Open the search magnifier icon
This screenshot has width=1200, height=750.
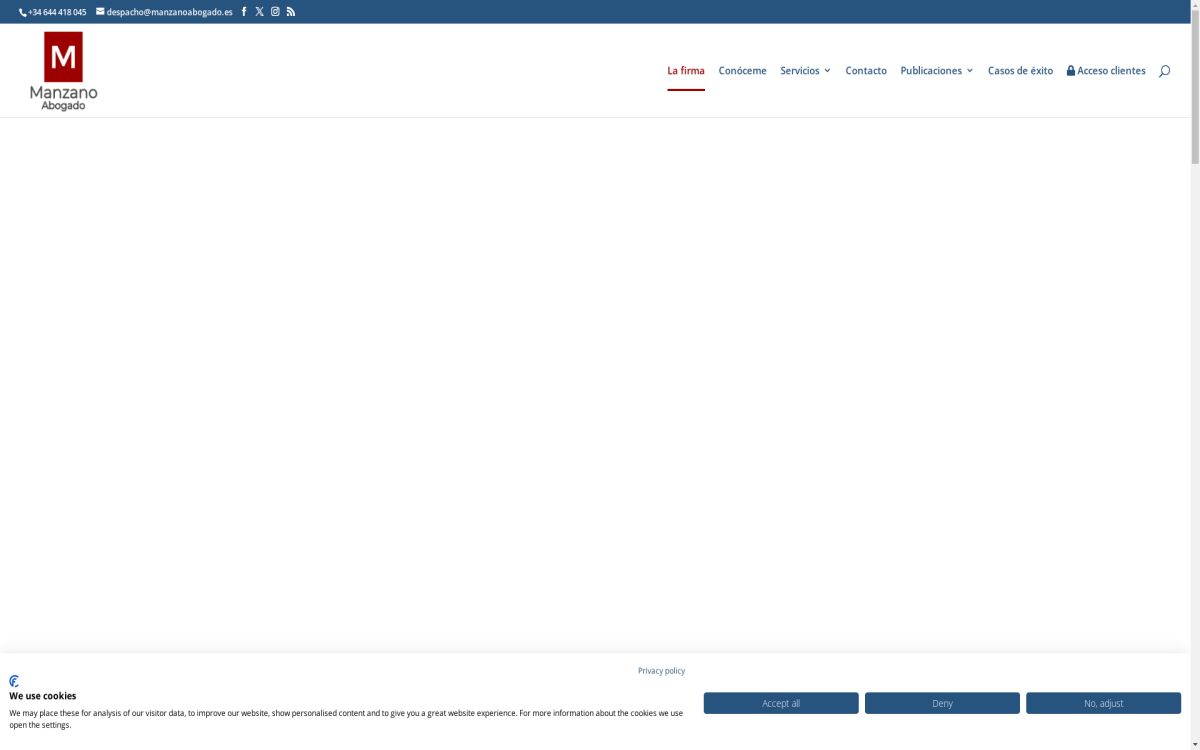(1164, 71)
